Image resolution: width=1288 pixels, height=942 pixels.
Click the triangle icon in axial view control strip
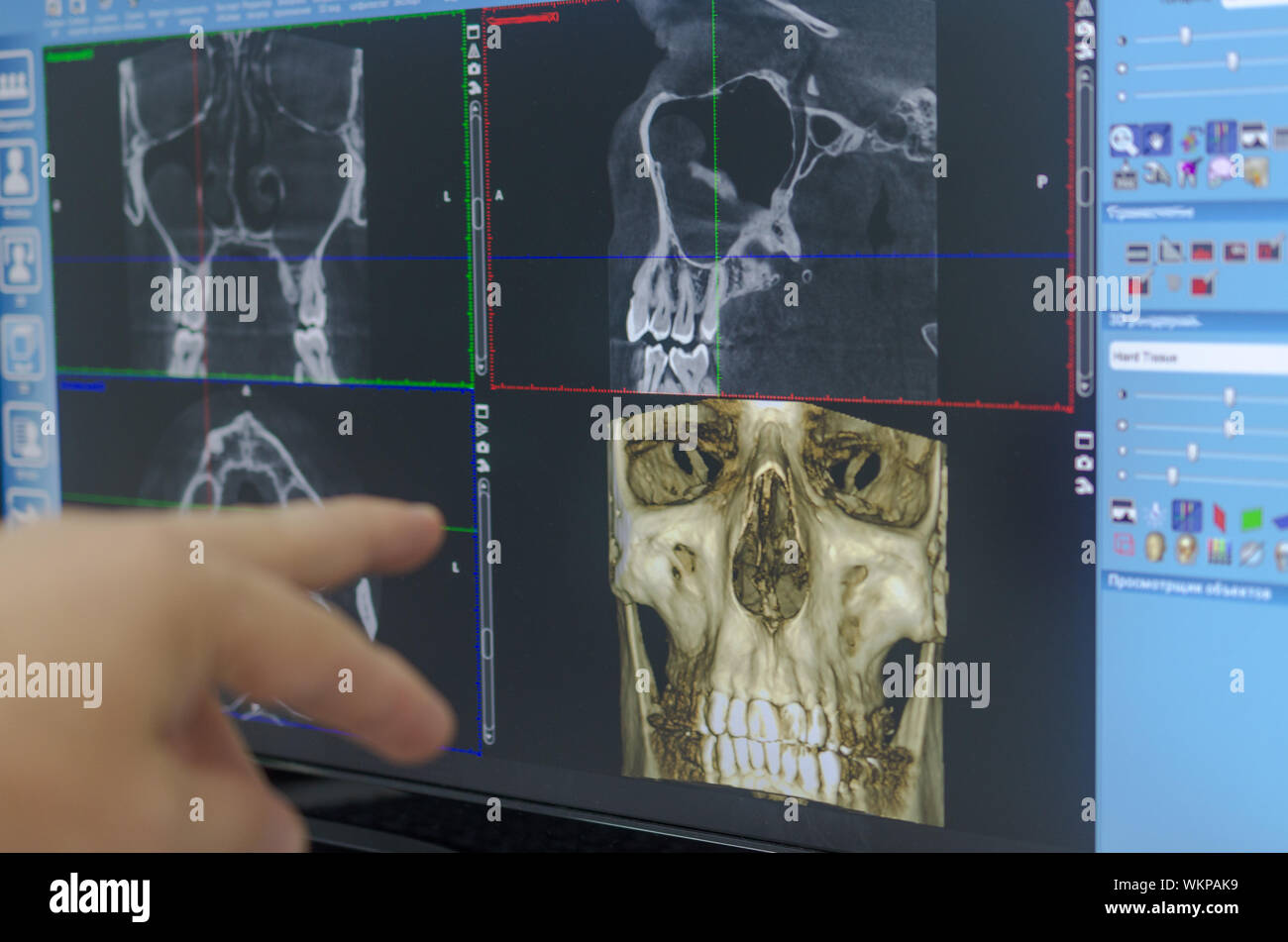point(482,430)
